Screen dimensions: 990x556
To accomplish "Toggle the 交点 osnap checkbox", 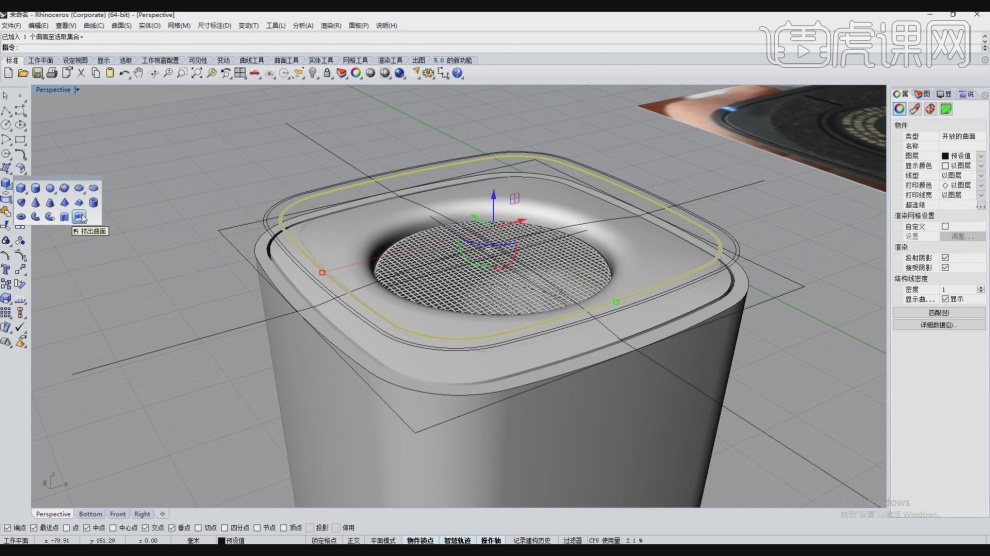I will click(146, 528).
